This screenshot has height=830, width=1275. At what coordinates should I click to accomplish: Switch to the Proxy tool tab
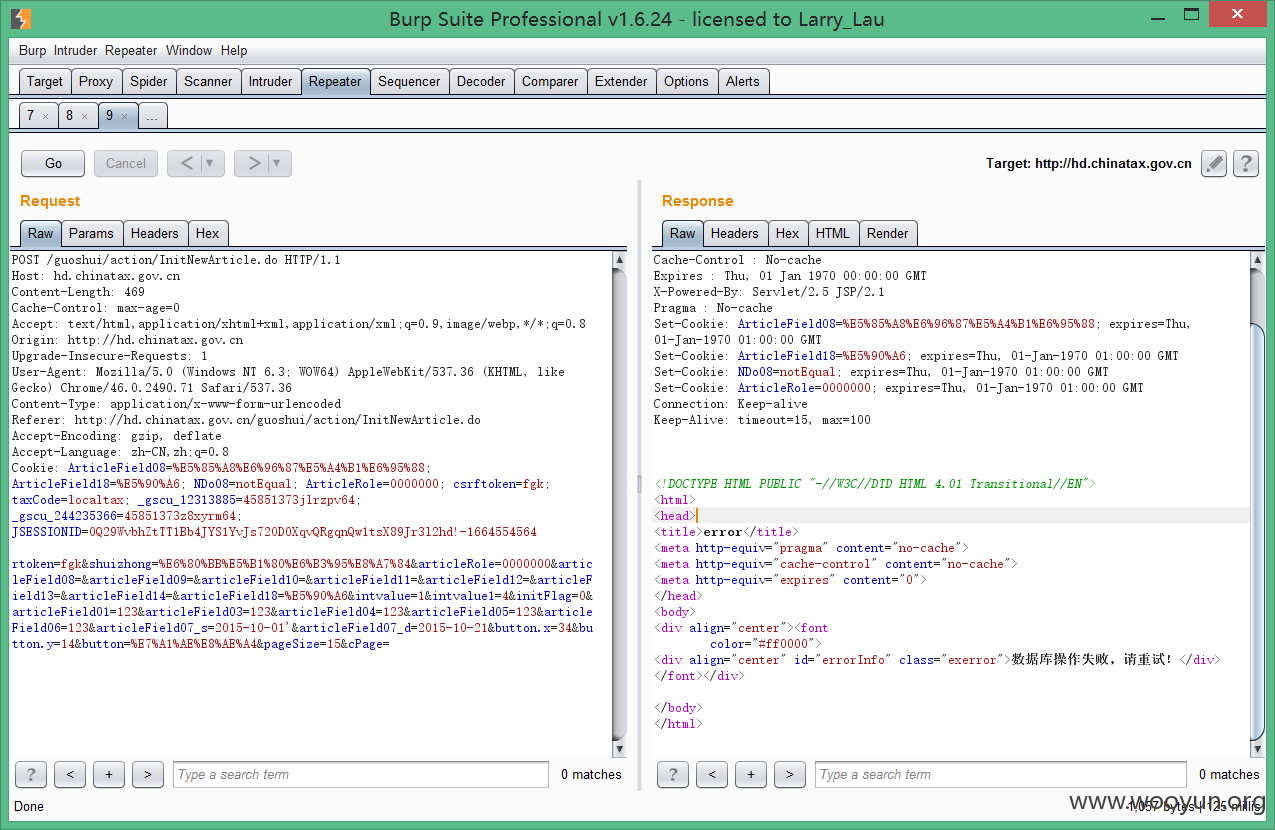[x=96, y=81]
